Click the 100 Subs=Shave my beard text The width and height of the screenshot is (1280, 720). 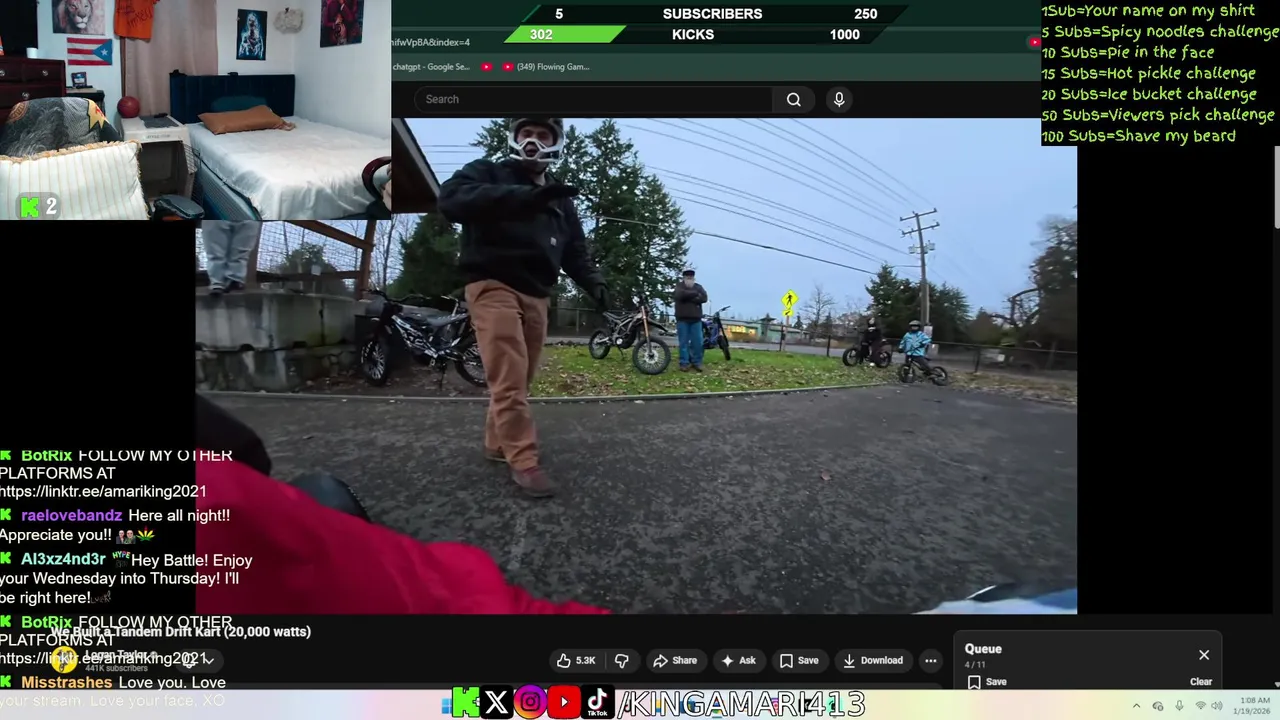(x=1139, y=136)
